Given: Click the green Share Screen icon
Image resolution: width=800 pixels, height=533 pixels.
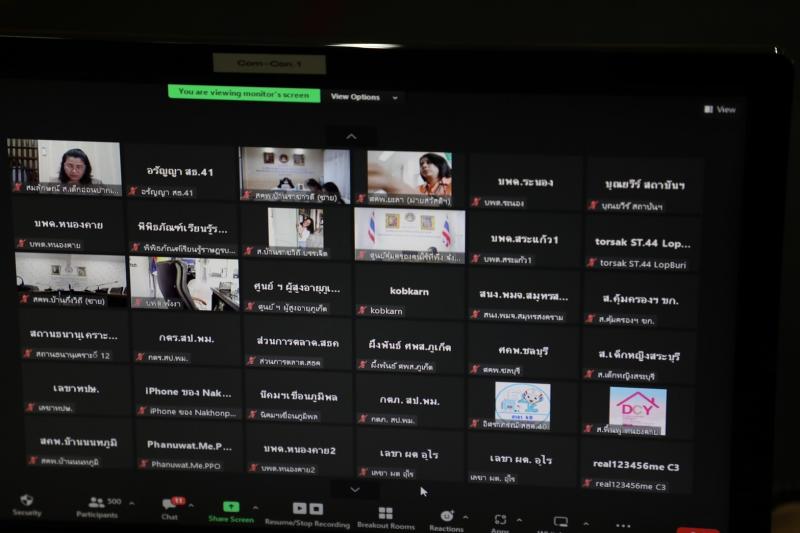Looking at the screenshot, I should tap(231, 507).
